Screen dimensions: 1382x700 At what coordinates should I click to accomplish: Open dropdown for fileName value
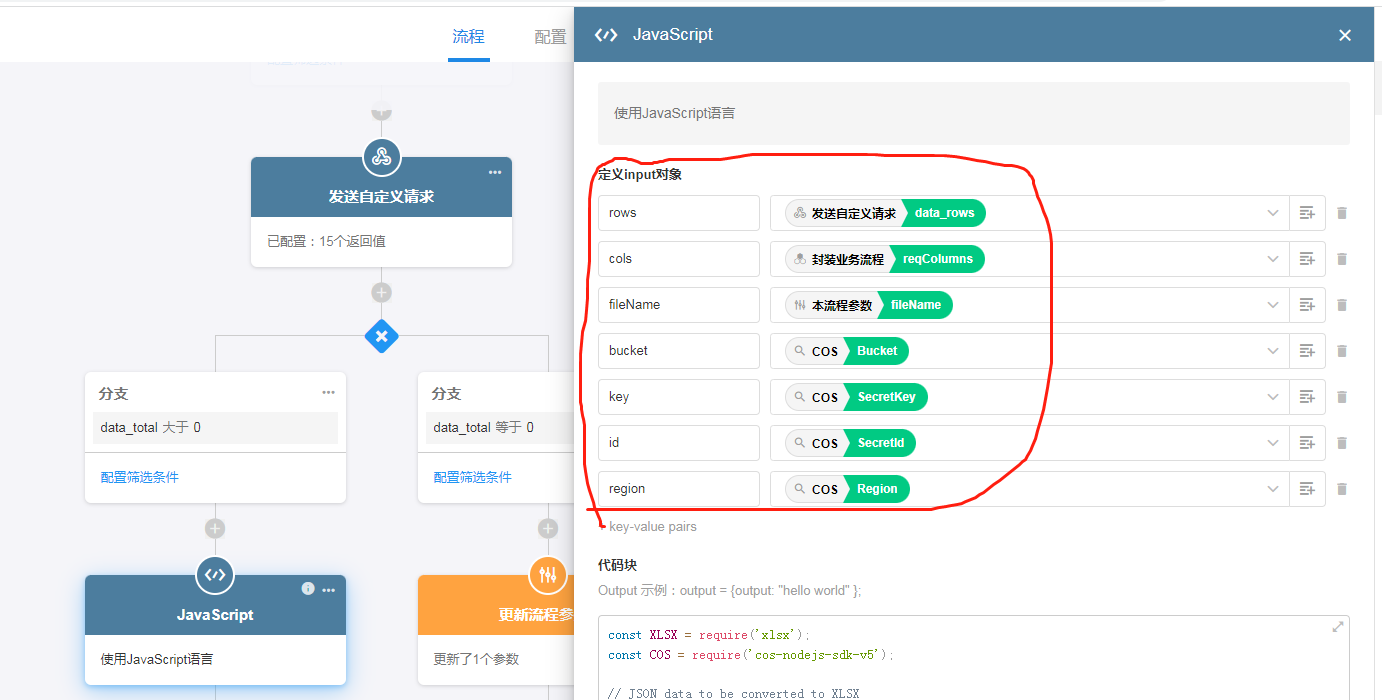(1273, 305)
